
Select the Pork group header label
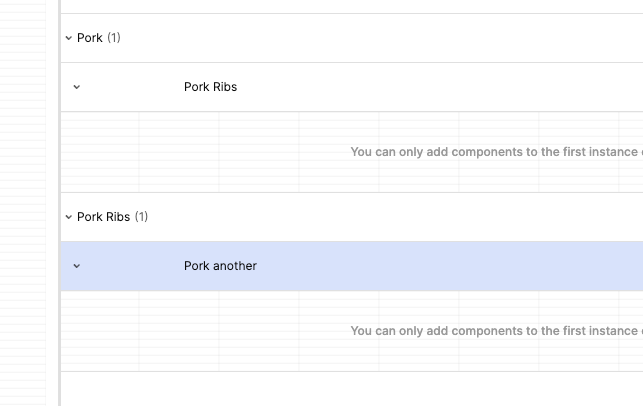(90, 38)
